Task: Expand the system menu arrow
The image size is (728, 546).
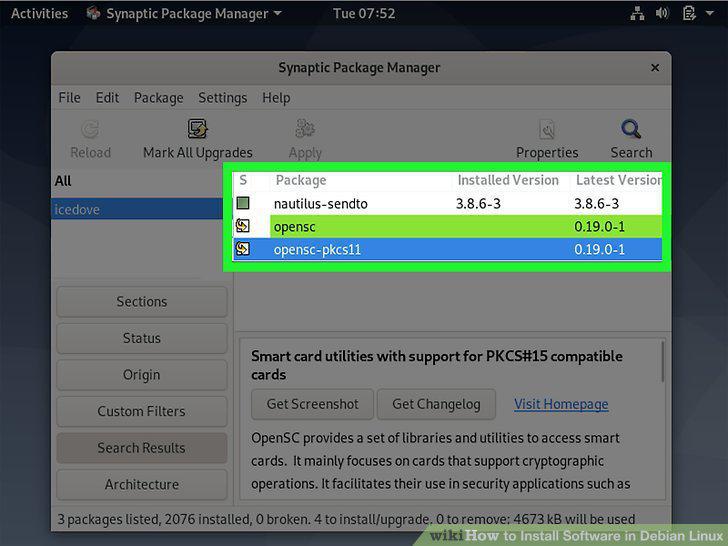Action: [x=710, y=13]
